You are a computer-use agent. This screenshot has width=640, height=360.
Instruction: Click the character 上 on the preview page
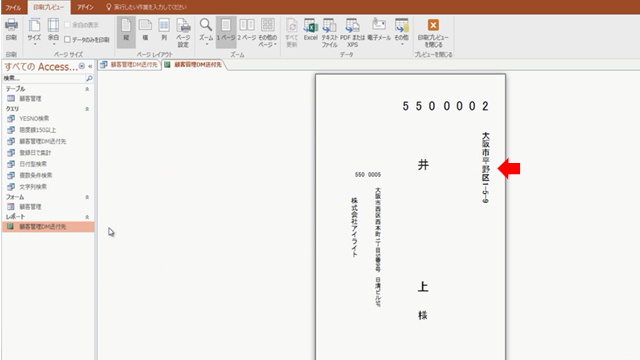[423, 287]
